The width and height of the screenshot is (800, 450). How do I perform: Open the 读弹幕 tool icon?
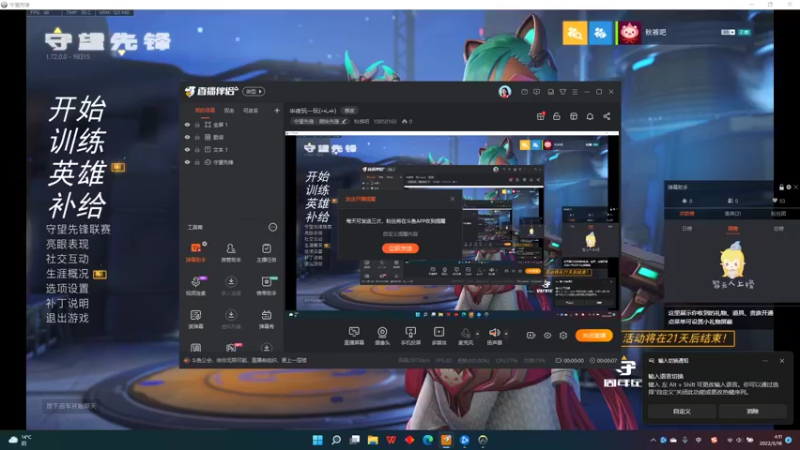click(x=196, y=319)
